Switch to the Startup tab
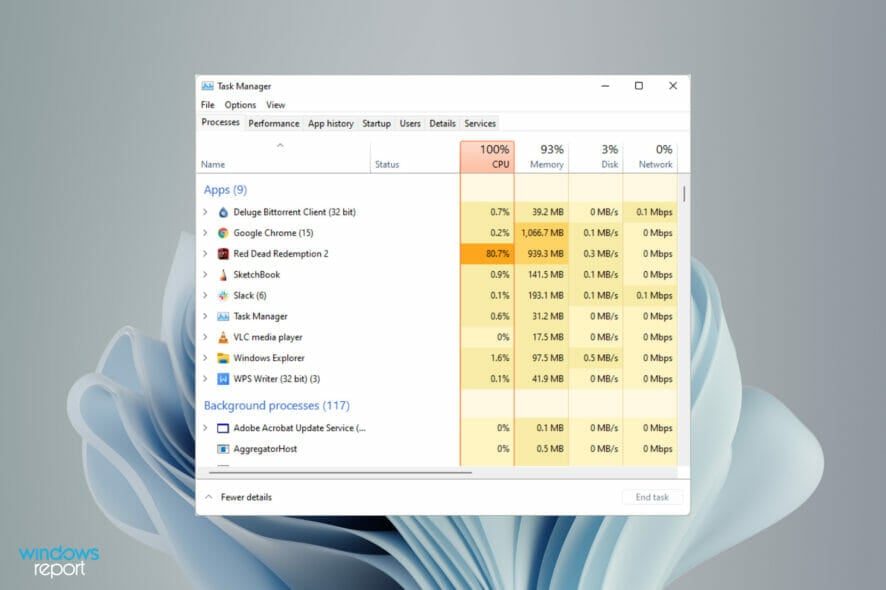The height and width of the screenshot is (590, 886). point(376,123)
